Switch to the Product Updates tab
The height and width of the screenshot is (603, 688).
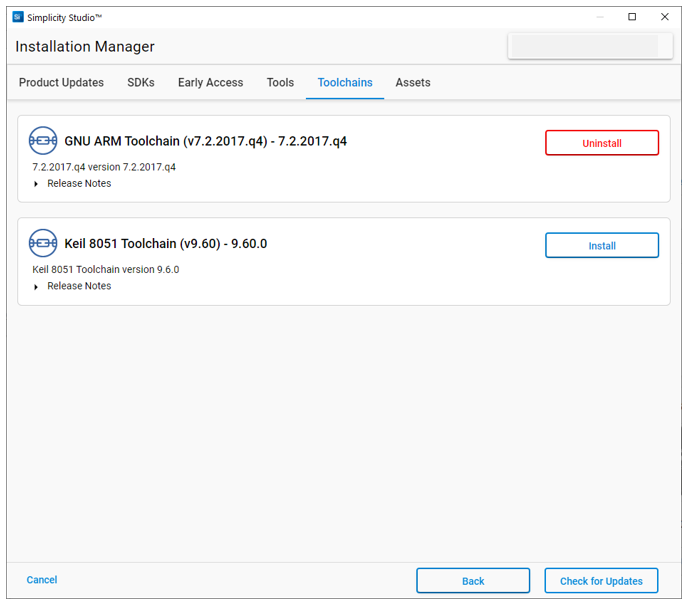tap(61, 83)
